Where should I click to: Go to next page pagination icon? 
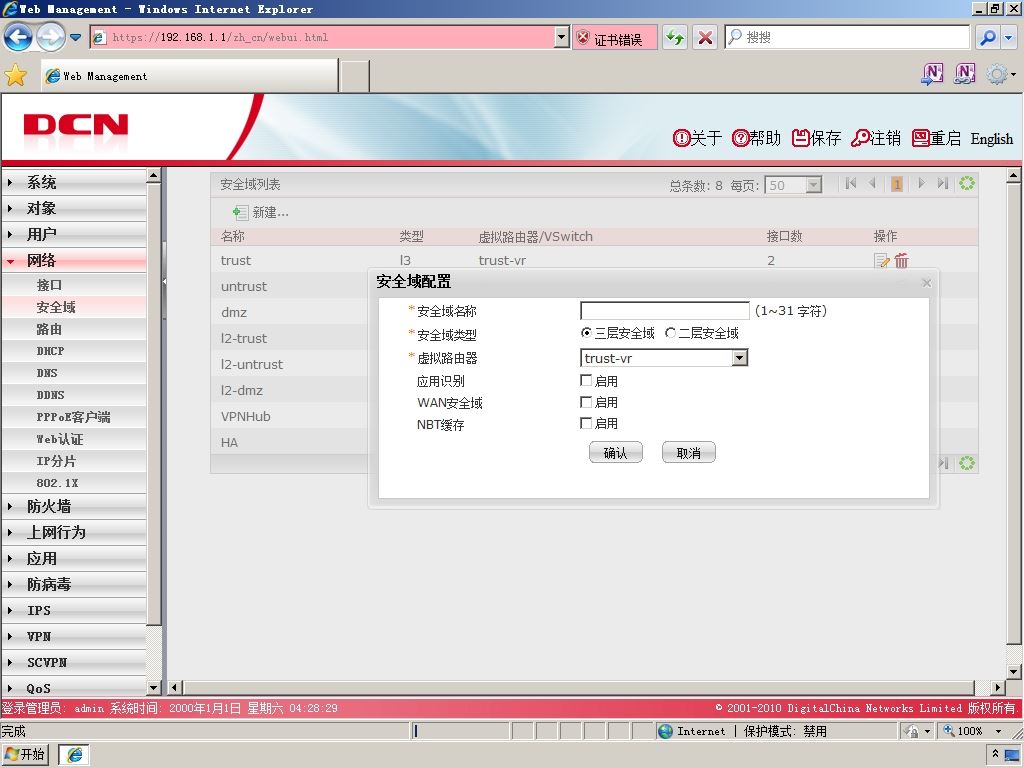921,184
